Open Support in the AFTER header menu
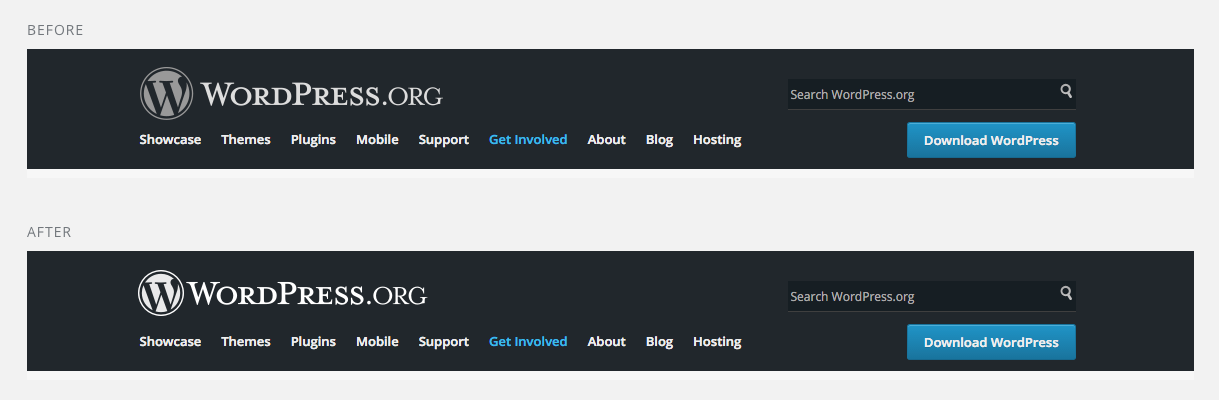Screen dimensions: 1219x400 [x=444, y=342]
